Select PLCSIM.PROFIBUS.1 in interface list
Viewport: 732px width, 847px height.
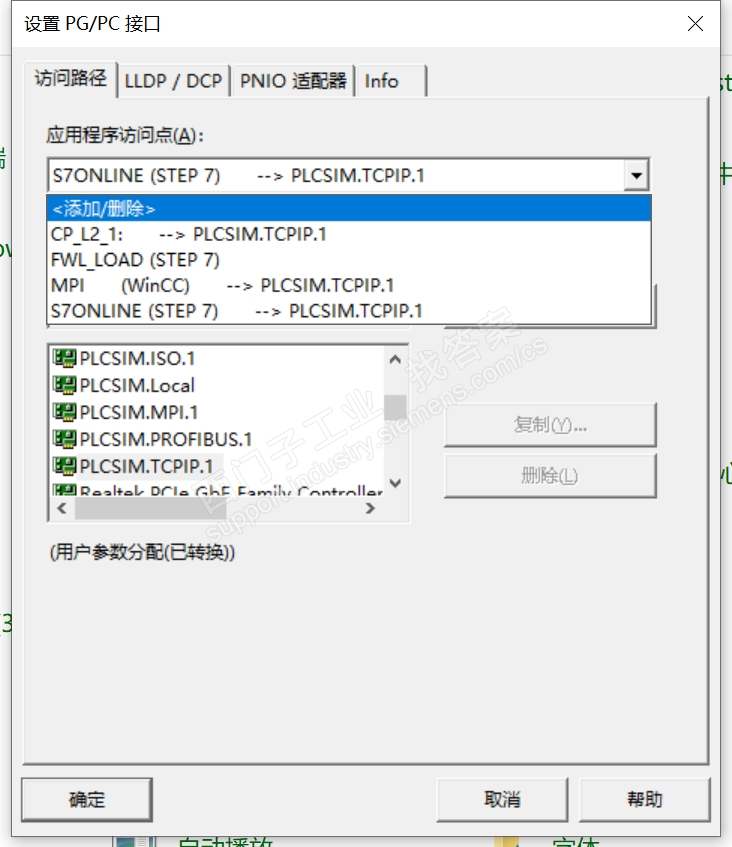click(165, 439)
